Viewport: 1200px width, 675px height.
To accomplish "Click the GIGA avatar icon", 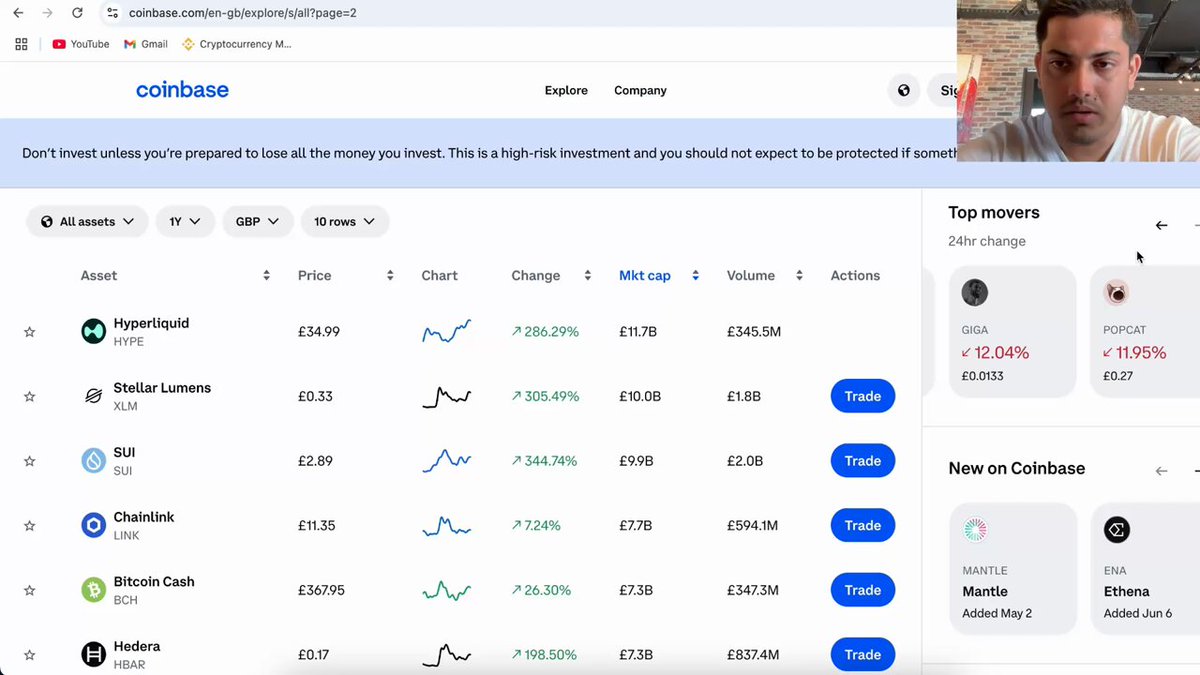I will pyautogui.click(x=975, y=293).
